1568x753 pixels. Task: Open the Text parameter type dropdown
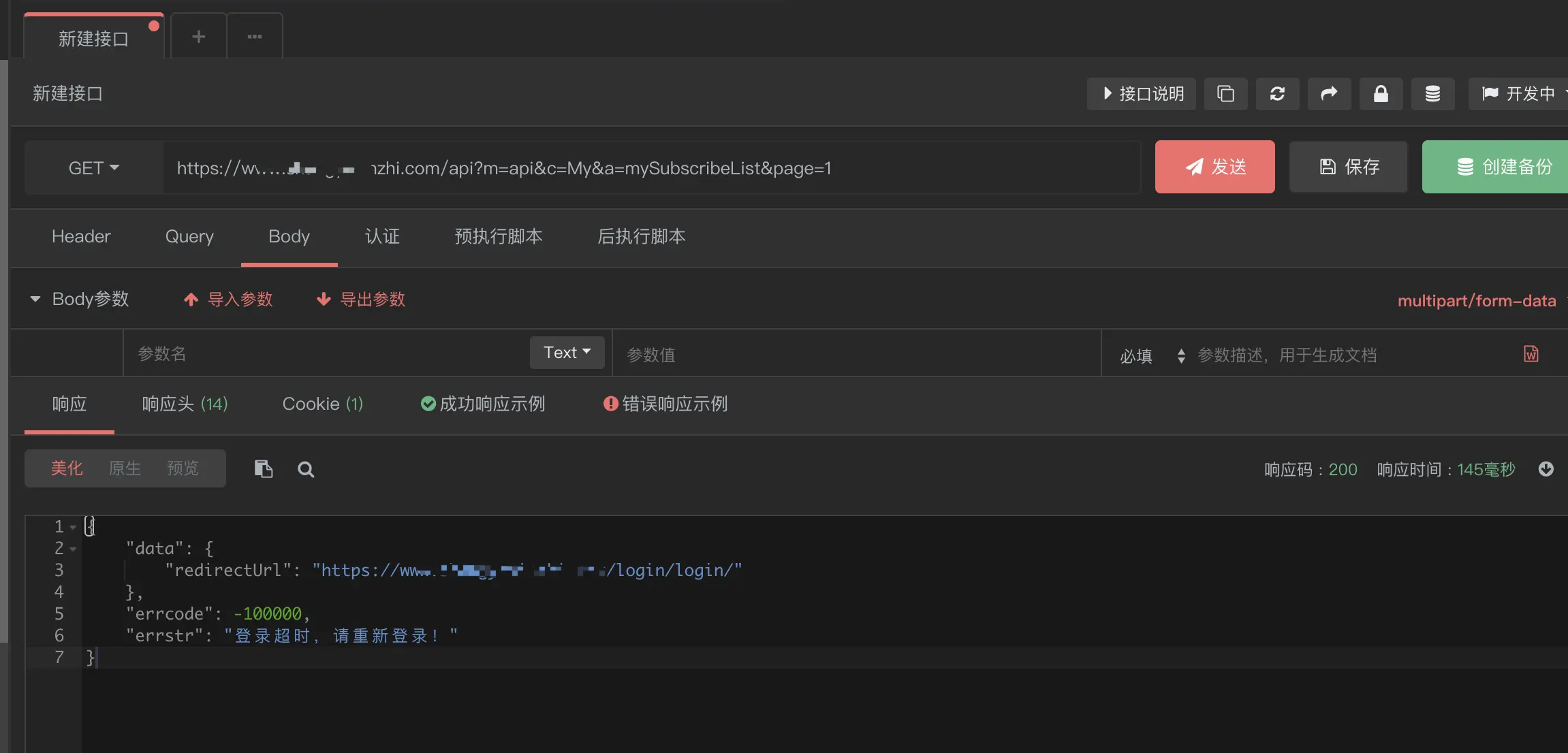566,352
